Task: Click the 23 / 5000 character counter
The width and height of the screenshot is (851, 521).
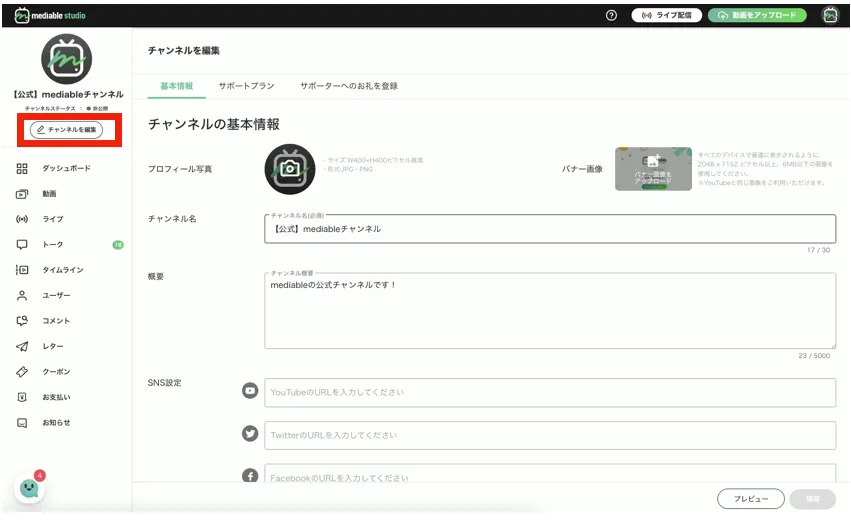Action: (x=814, y=355)
